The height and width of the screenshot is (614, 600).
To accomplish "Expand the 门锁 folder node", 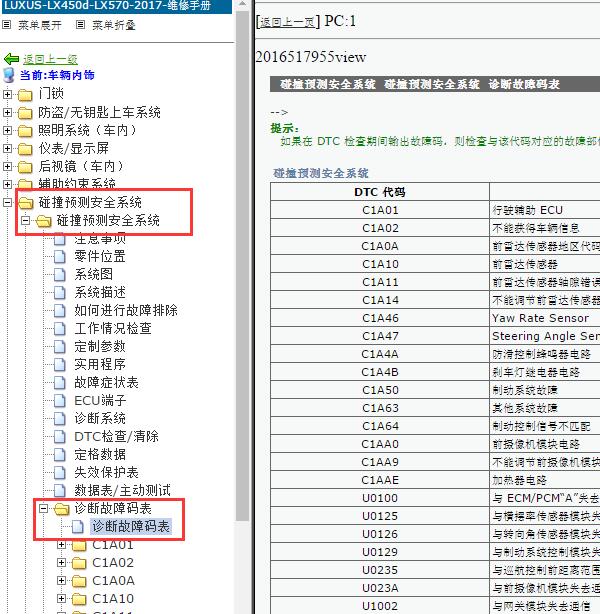I will coord(7,94).
